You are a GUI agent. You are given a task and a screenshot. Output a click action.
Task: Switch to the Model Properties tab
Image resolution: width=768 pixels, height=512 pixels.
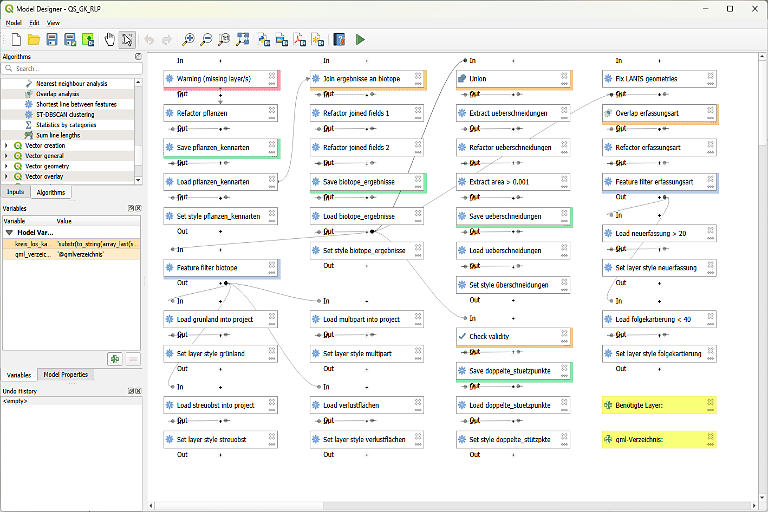(x=65, y=375)
